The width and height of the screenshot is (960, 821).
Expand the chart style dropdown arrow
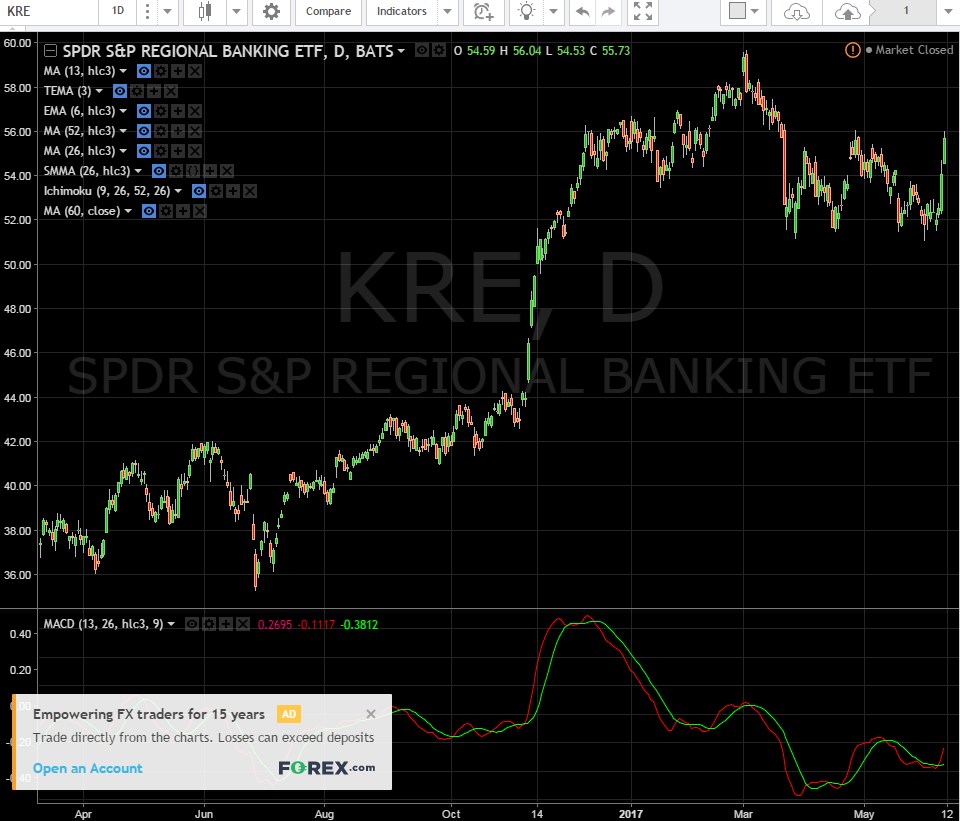pyautogui.click(x=236, y=11)
